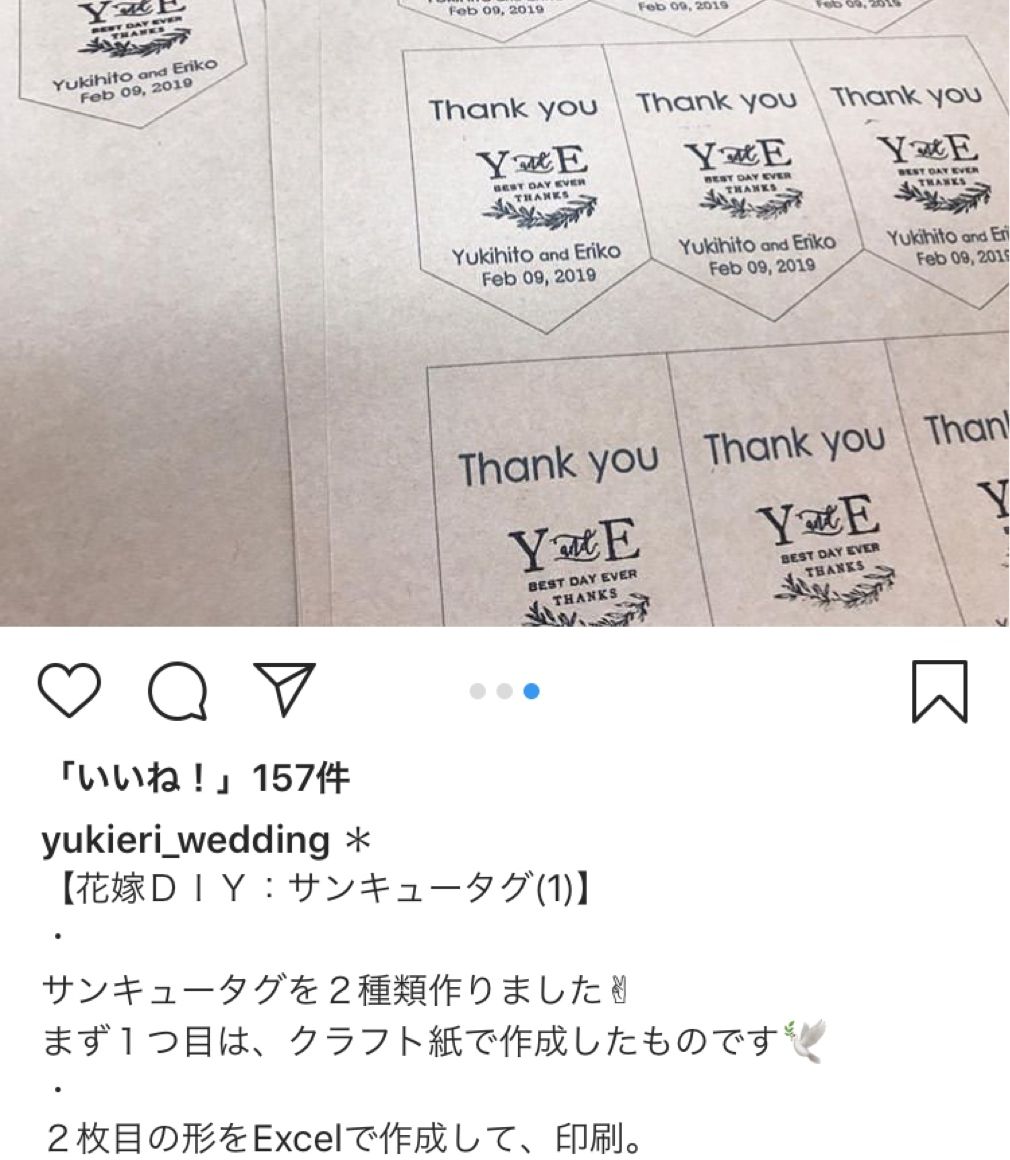Open yukieri_wedding profile username
This screenshot has width=1010, height=1160.
click(186, 840)
